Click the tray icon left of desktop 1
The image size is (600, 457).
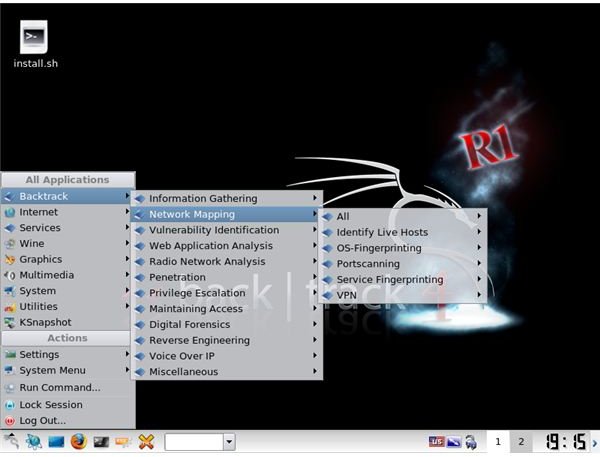tap(471, 442)
